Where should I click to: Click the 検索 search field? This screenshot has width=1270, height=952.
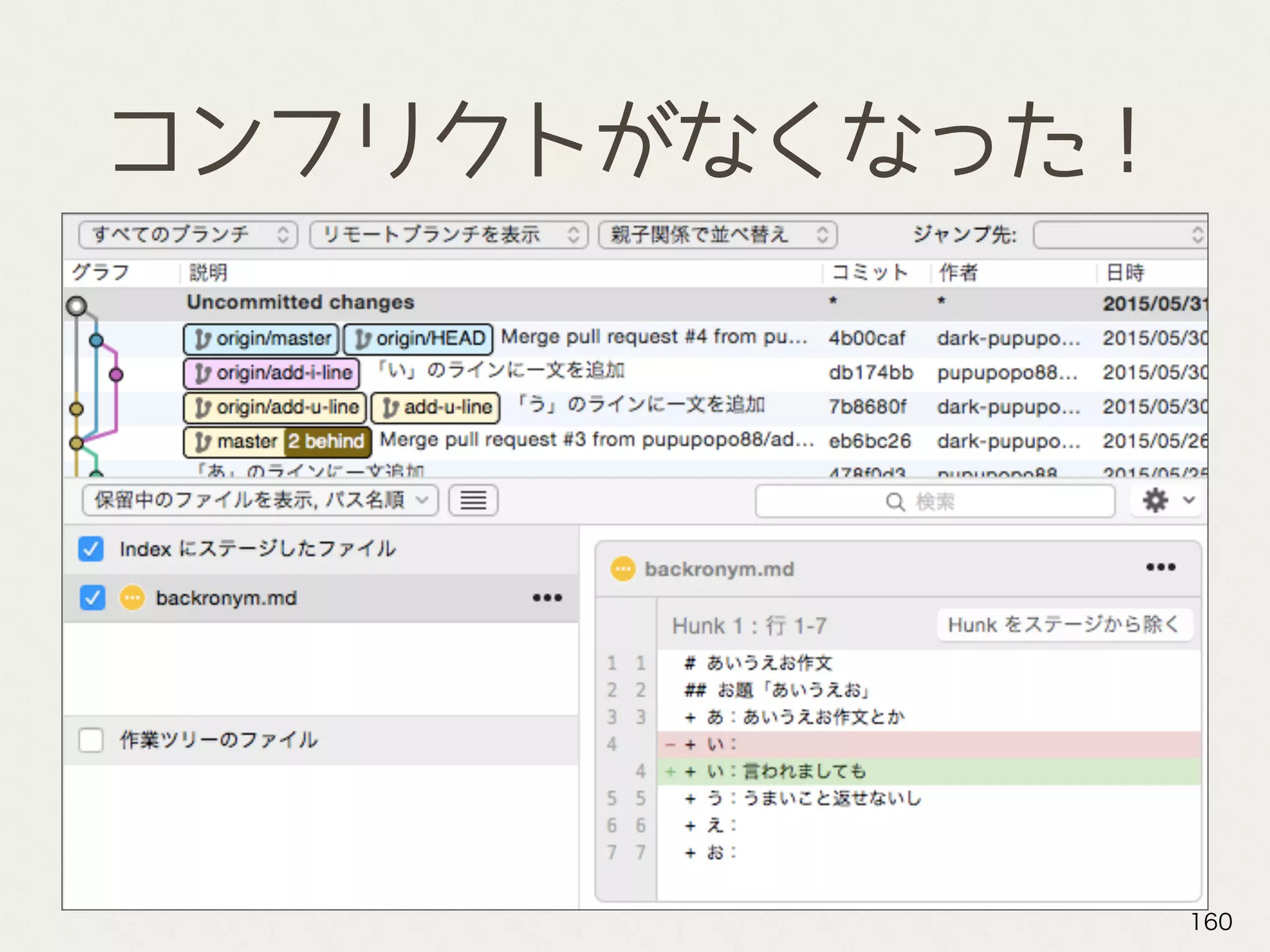pos(935,501)
